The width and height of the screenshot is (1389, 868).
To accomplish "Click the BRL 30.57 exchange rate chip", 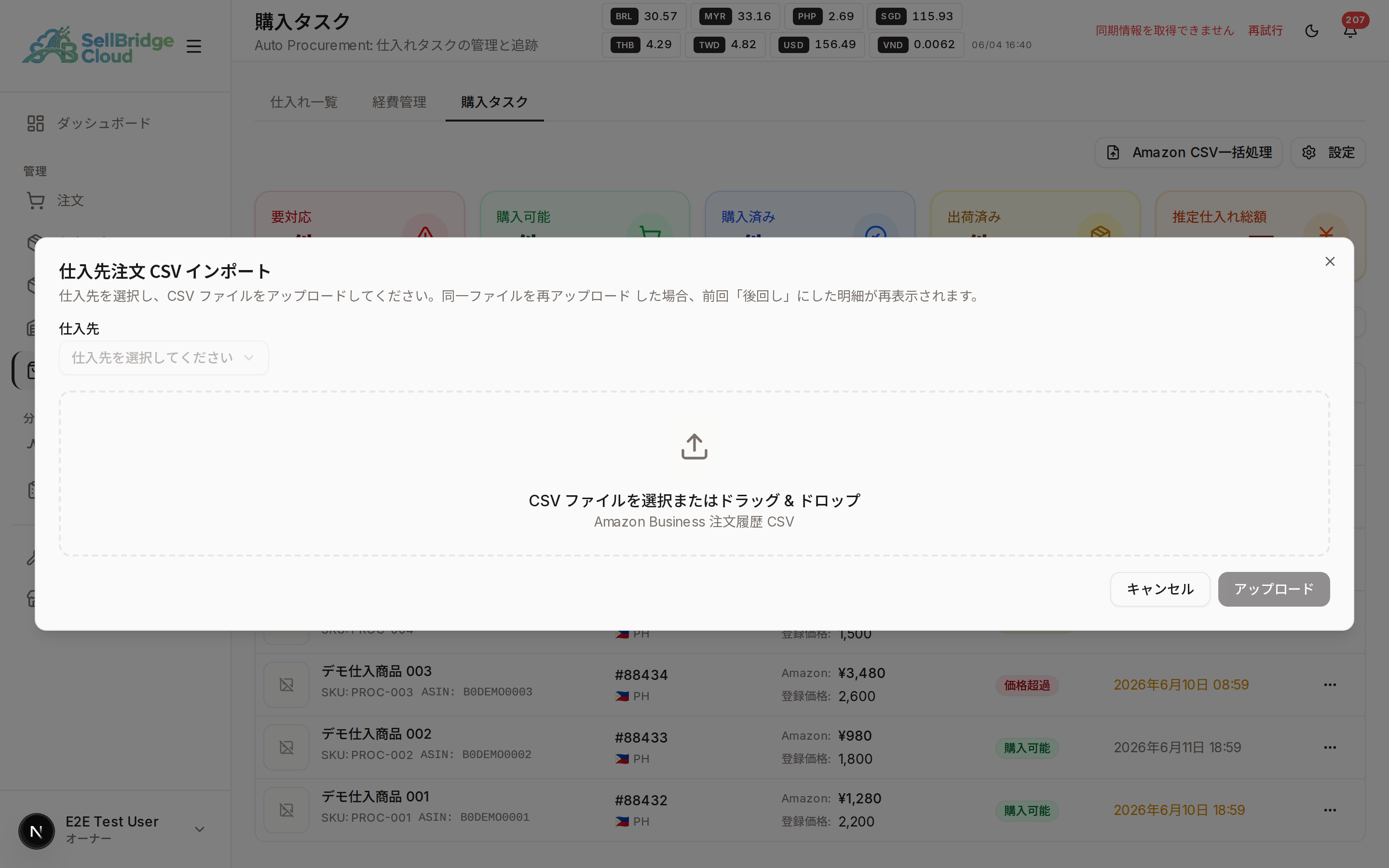I will tap(644, 16).
